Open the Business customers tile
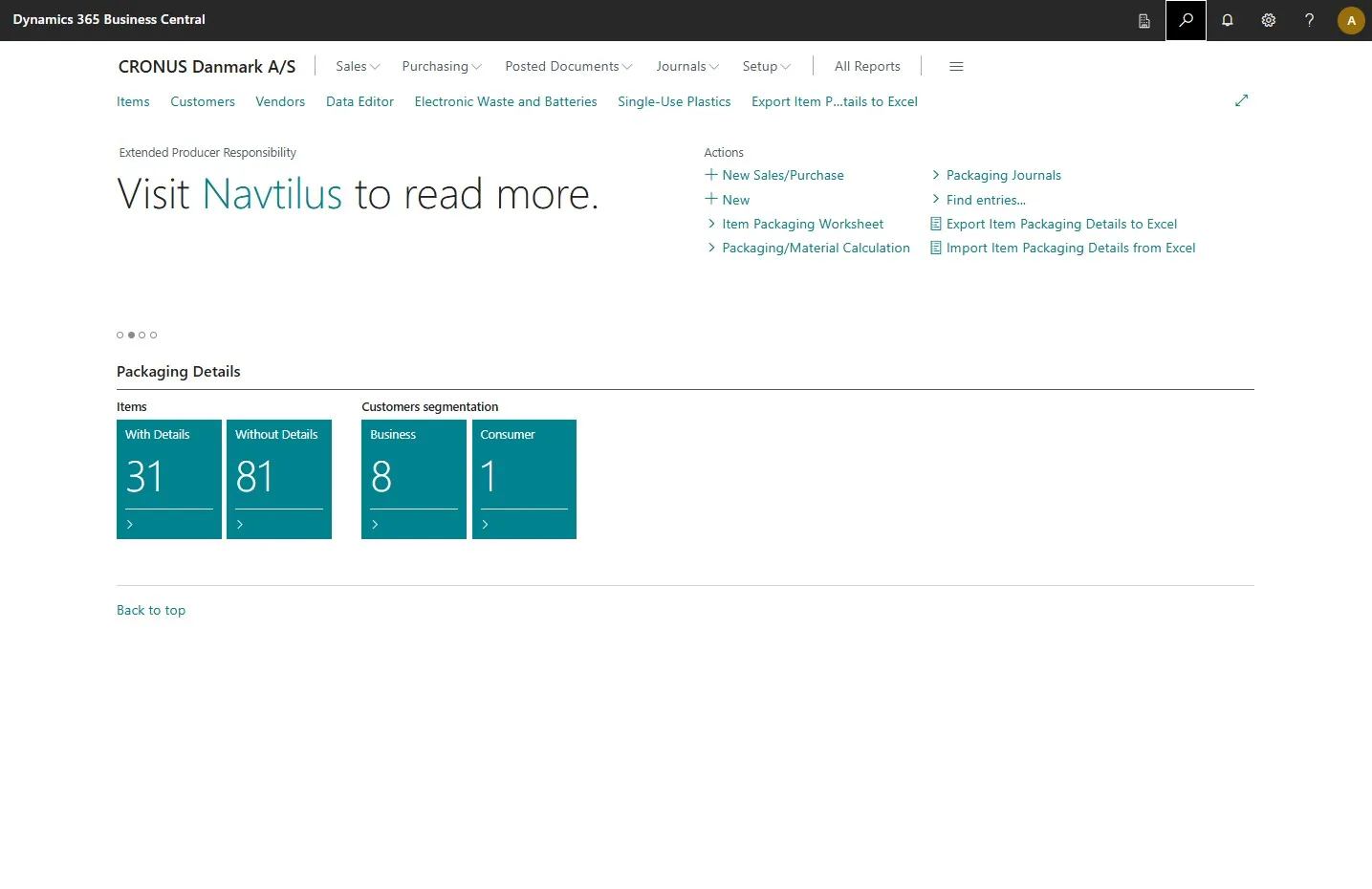This screenshot has width=1372, height=889. 414,479
